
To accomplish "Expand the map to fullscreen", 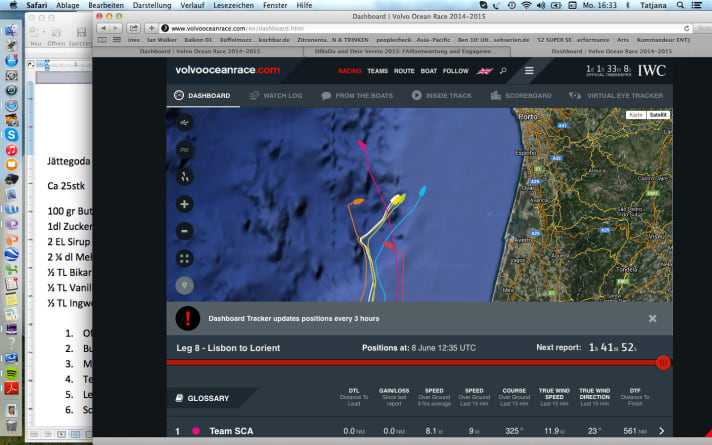I will click(184, 258).
